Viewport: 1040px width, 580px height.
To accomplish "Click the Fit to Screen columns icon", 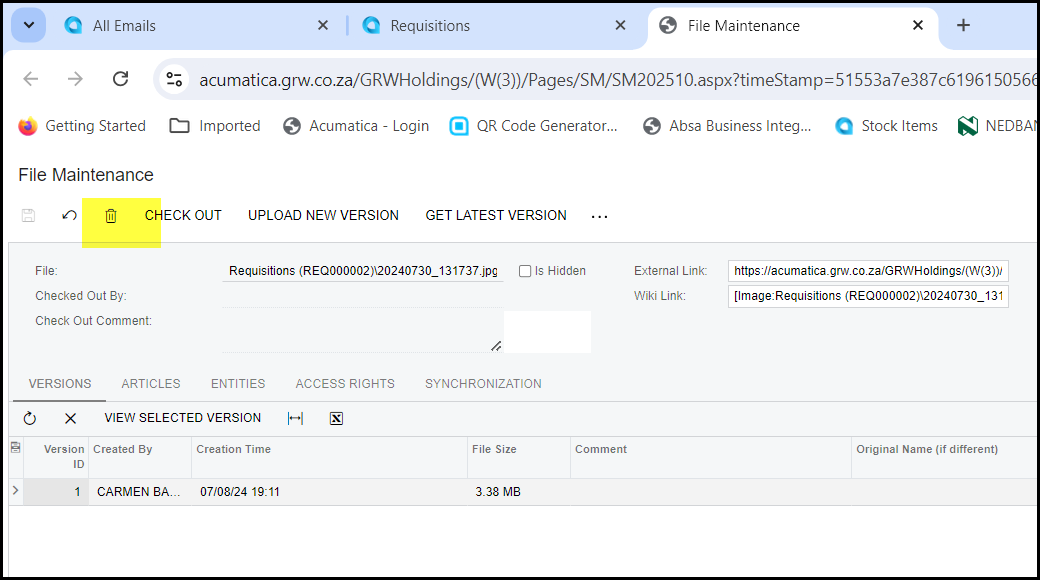I will [x=295, y=418].
